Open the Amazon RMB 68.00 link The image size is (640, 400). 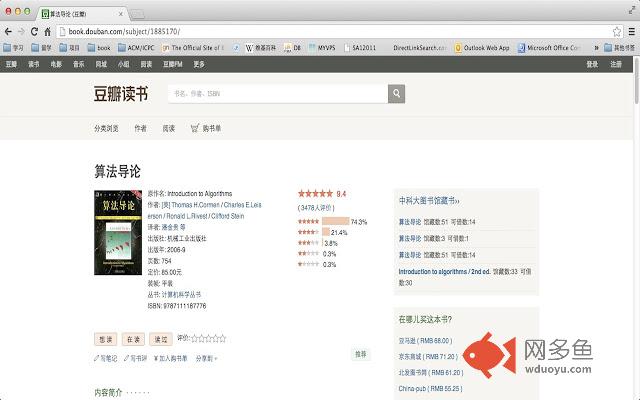[425, 341]
